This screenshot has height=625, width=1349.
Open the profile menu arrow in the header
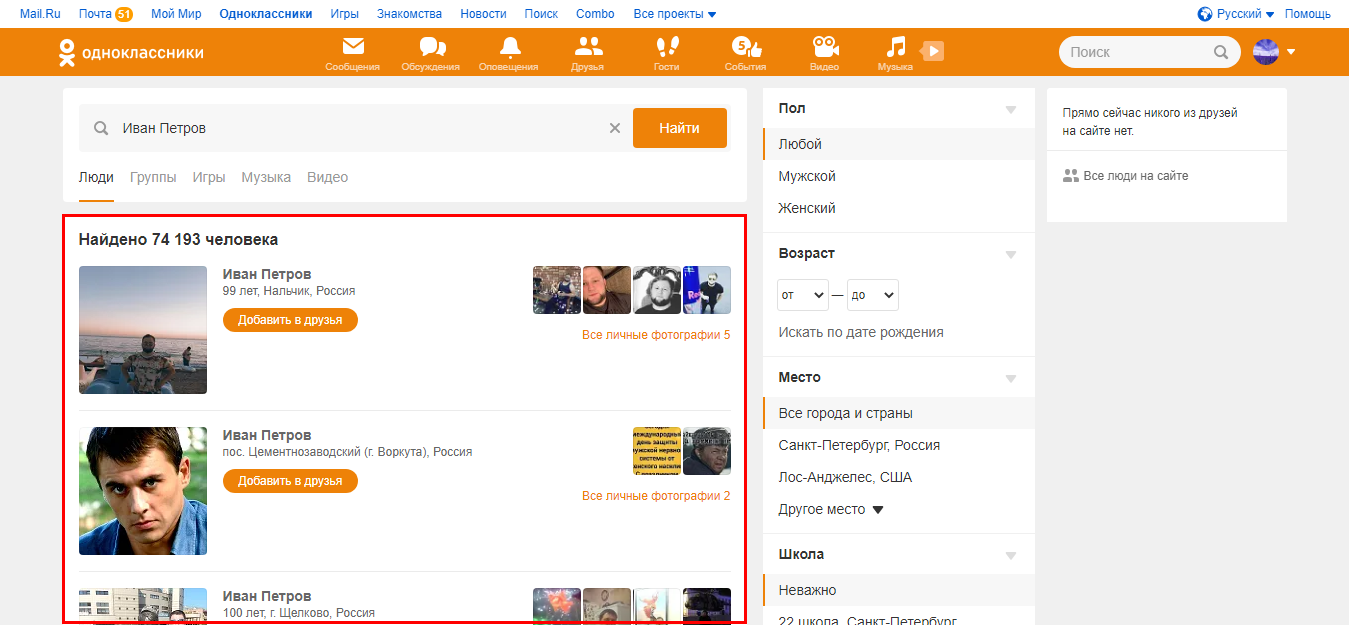(1291, 52)
